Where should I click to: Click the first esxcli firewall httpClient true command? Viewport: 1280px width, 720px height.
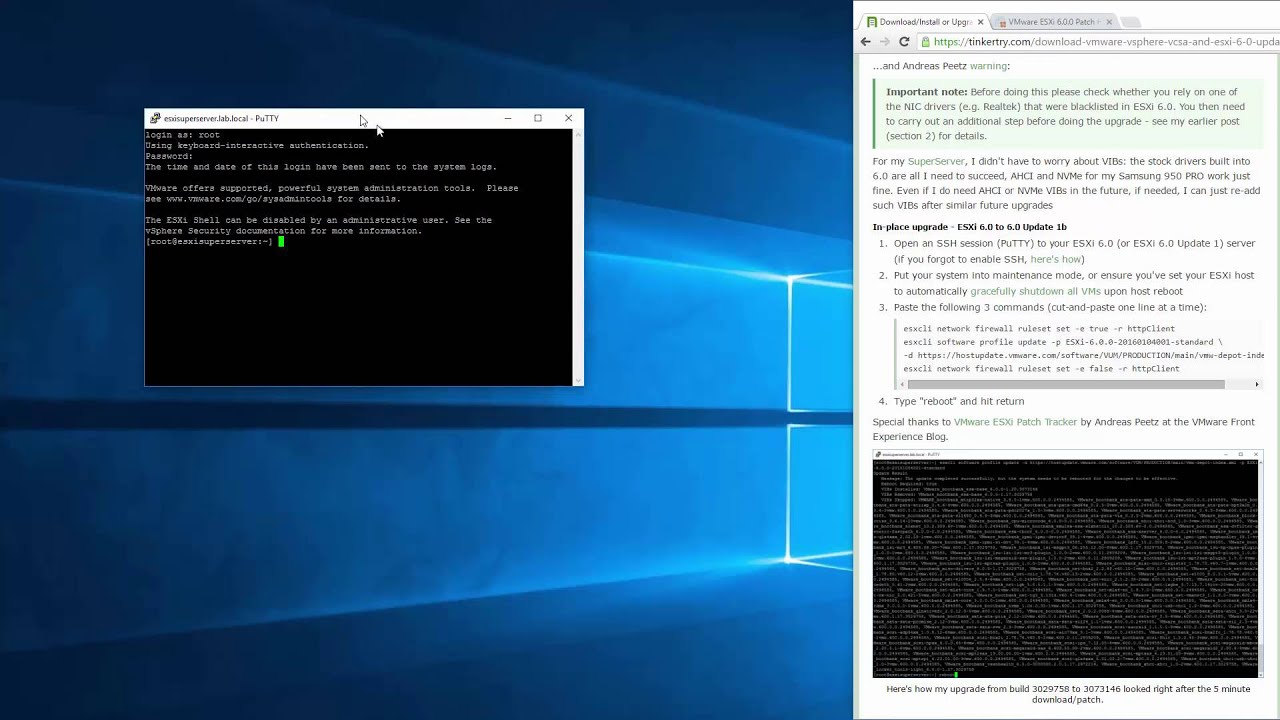(1039, 328)
